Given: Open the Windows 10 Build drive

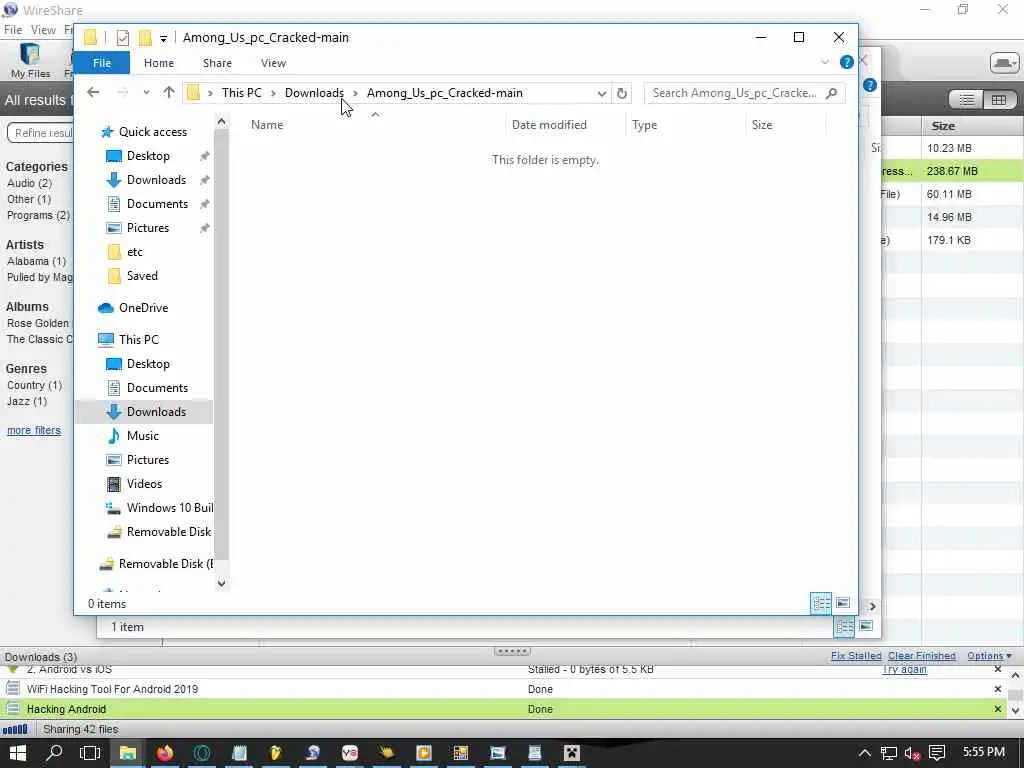Looking at the screenshot, I should point(169,508).
